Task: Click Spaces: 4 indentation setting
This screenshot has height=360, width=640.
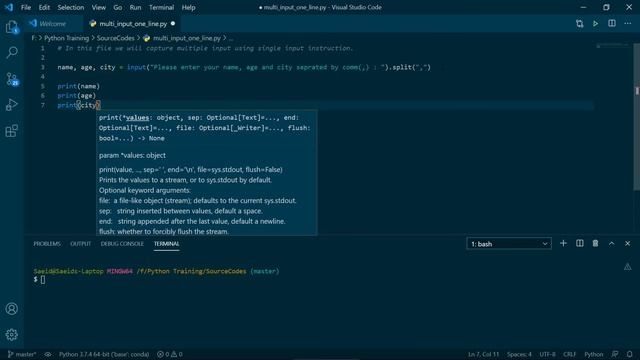Action: click(519, 354)
